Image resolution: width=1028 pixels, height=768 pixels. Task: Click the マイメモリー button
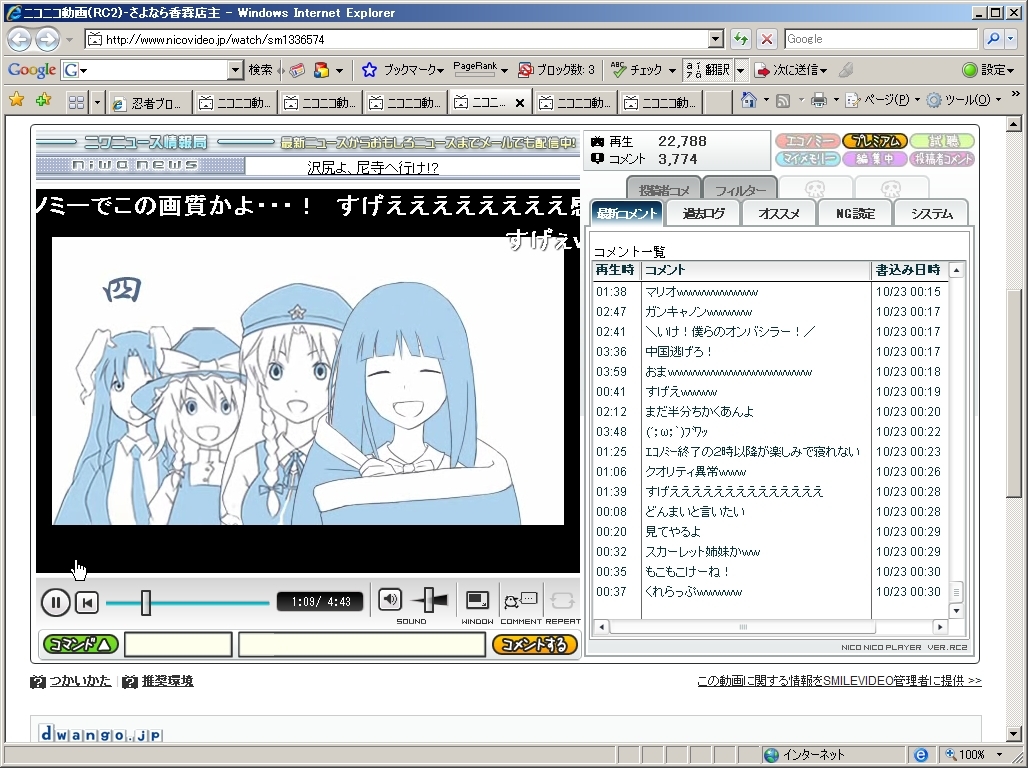(x=808, y=159)
